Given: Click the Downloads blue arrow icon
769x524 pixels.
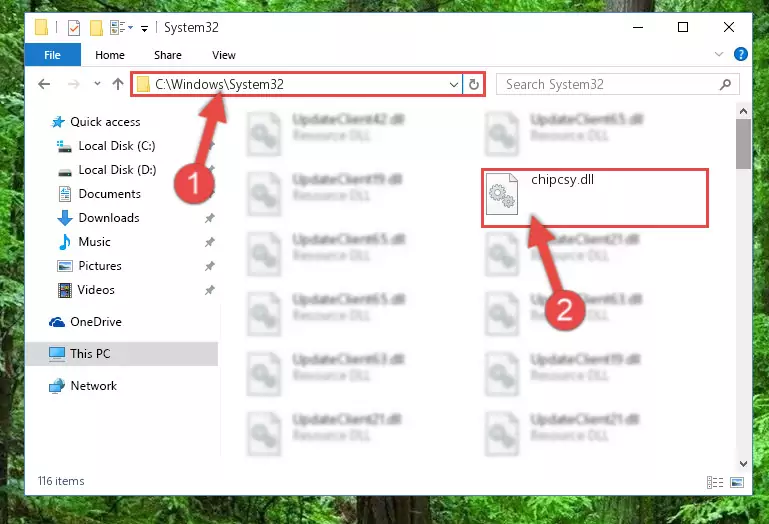Looking at the screenshot, I should pyautogui.click(x=65, y=218).
